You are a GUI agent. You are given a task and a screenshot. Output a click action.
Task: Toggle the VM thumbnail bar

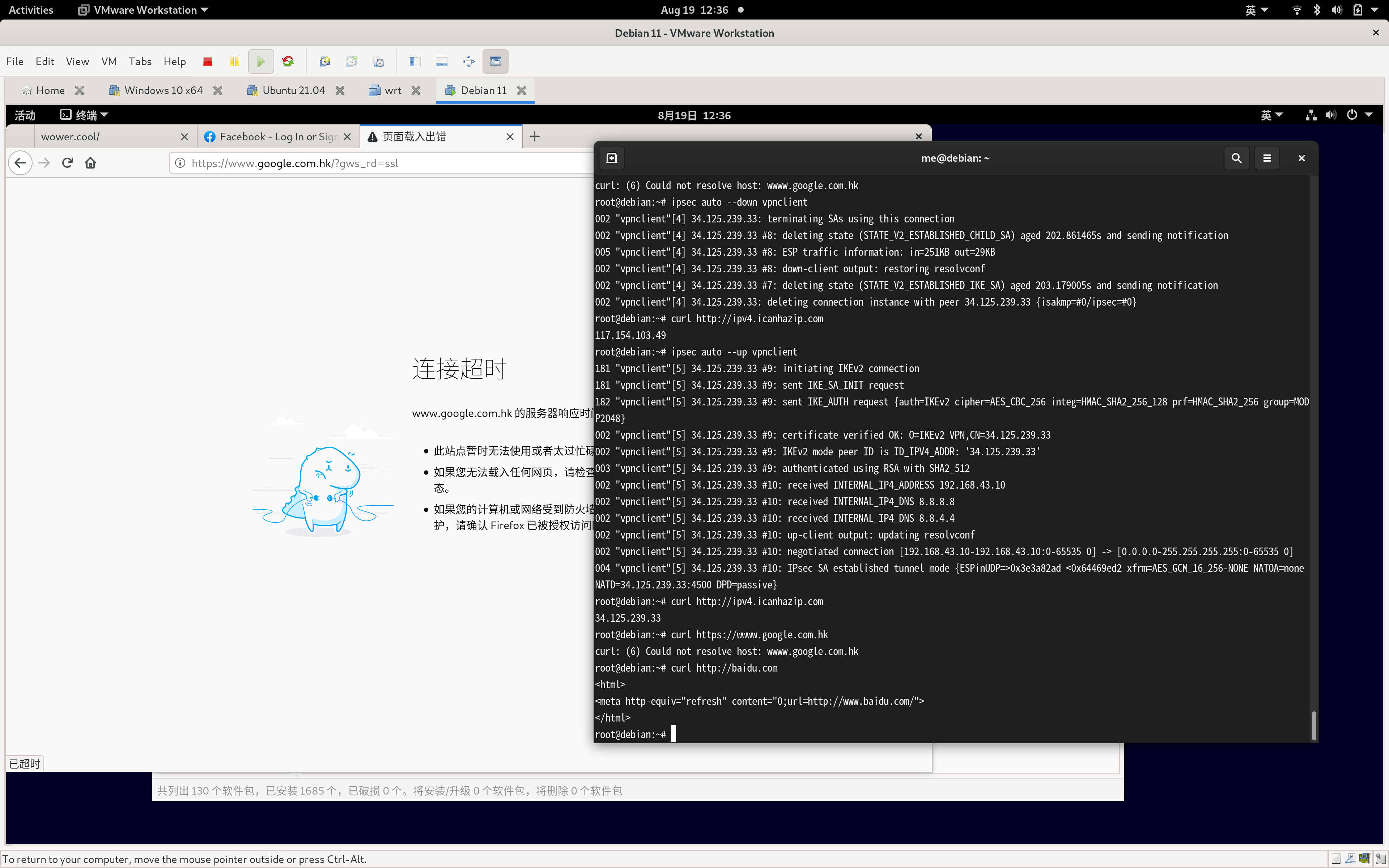(442, 61)
